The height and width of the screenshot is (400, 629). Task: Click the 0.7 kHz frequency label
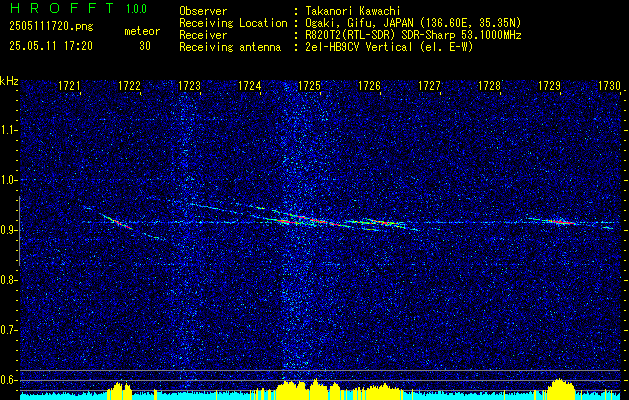(x=8, y=330)
